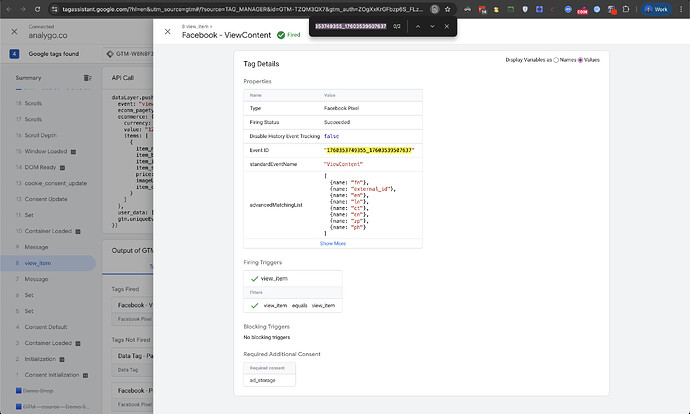690x414 pixels.
Task: Reload the browser page
Action: click(x=37, y=9)
